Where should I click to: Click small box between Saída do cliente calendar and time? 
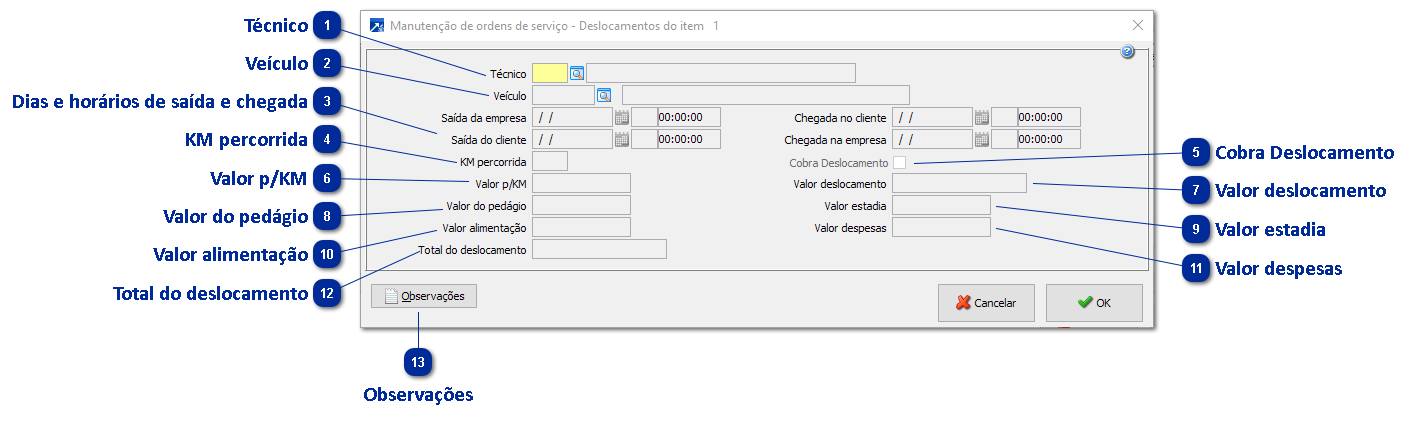coord(643,139)
